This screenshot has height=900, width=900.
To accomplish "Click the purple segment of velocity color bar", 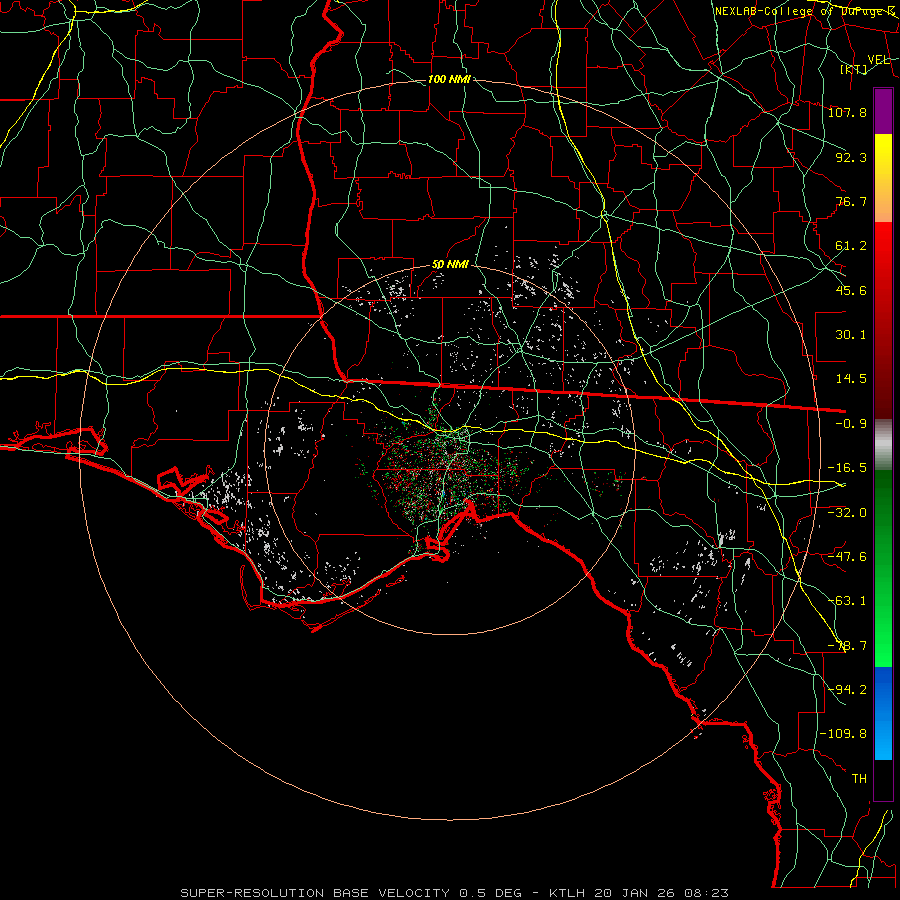I will pyautogui.click(x=883, y=111).
